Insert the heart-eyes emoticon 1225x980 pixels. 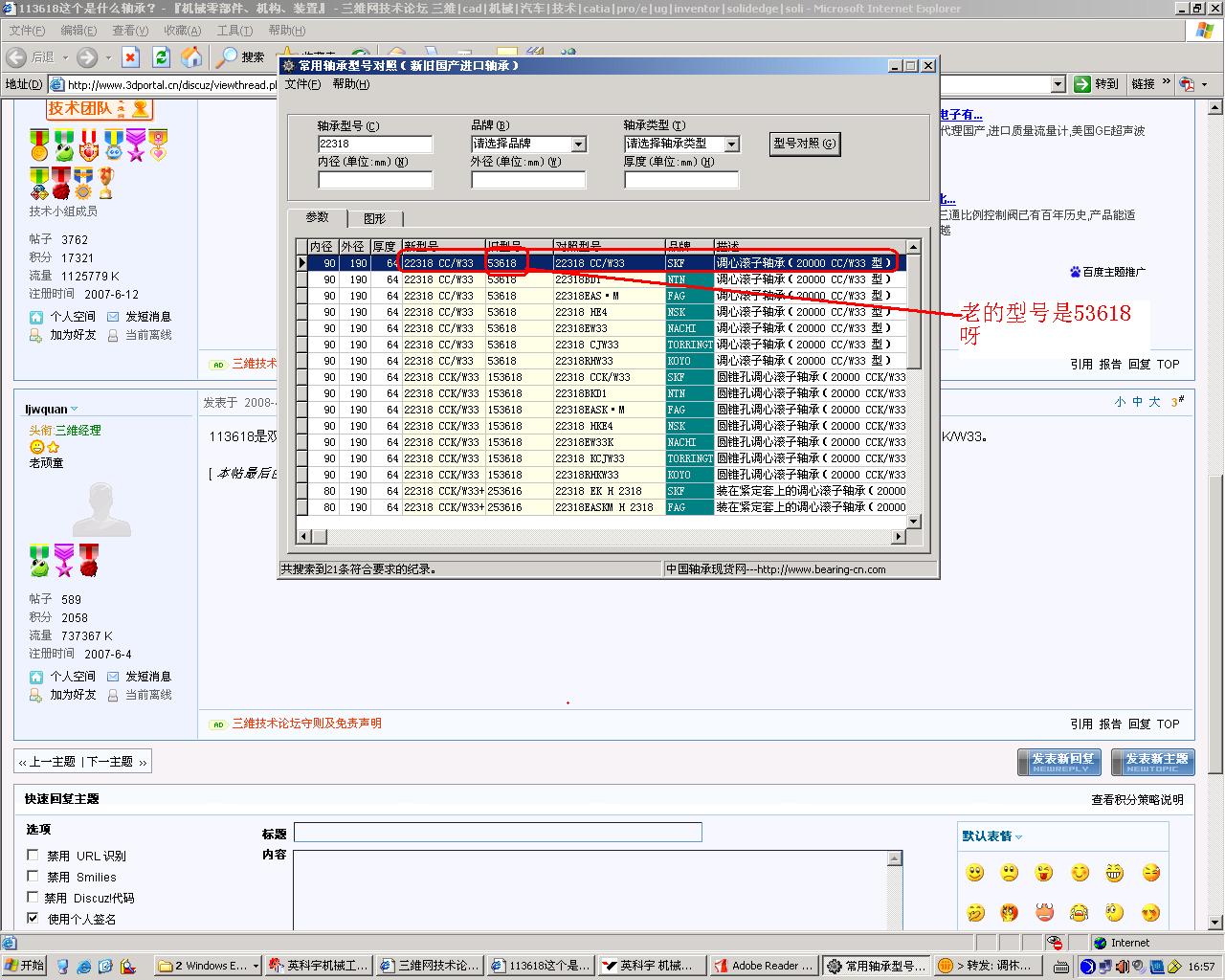1149,912
